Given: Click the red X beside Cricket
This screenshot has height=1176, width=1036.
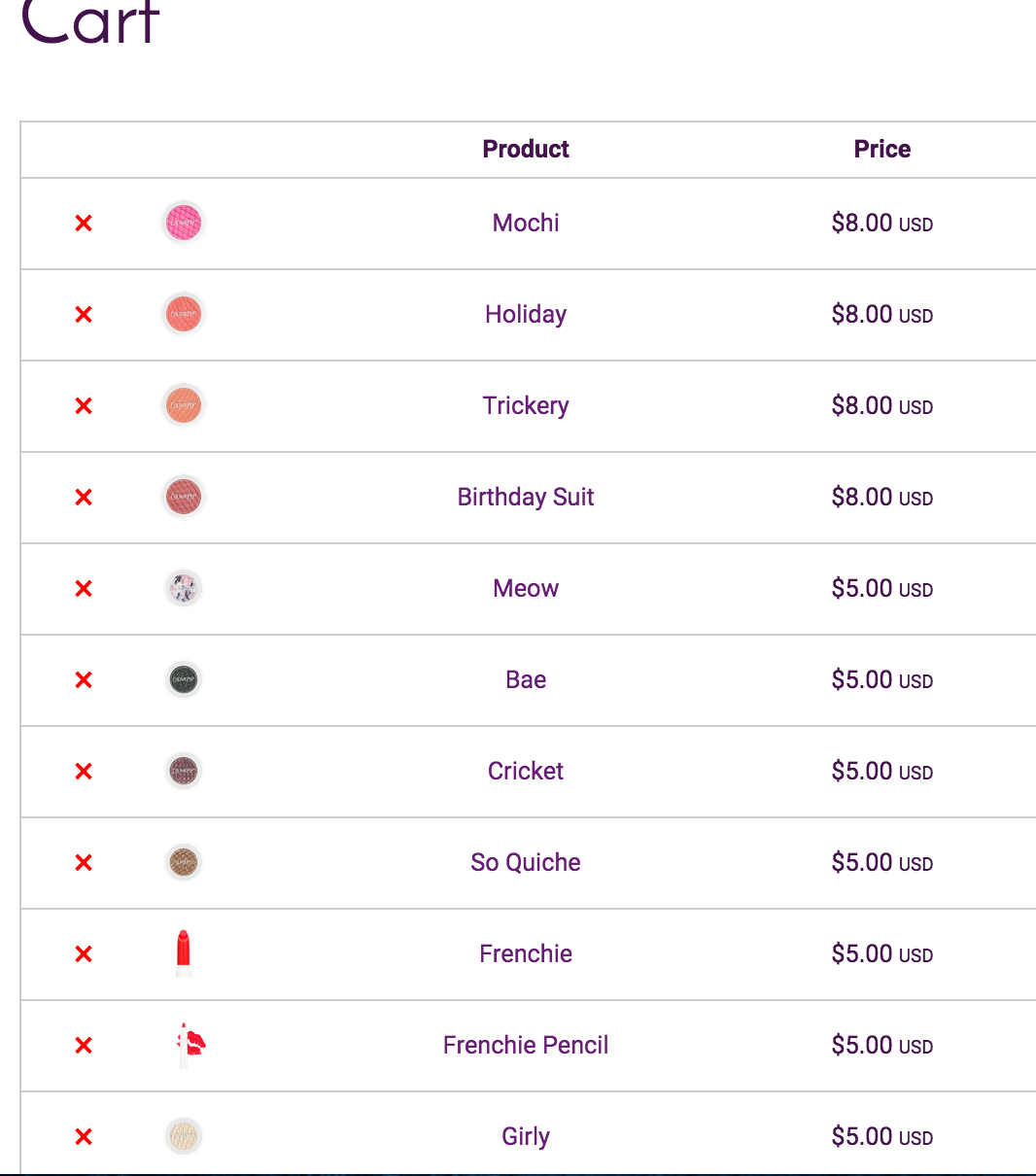Looking at the screenshot, I should pos(84,772).
